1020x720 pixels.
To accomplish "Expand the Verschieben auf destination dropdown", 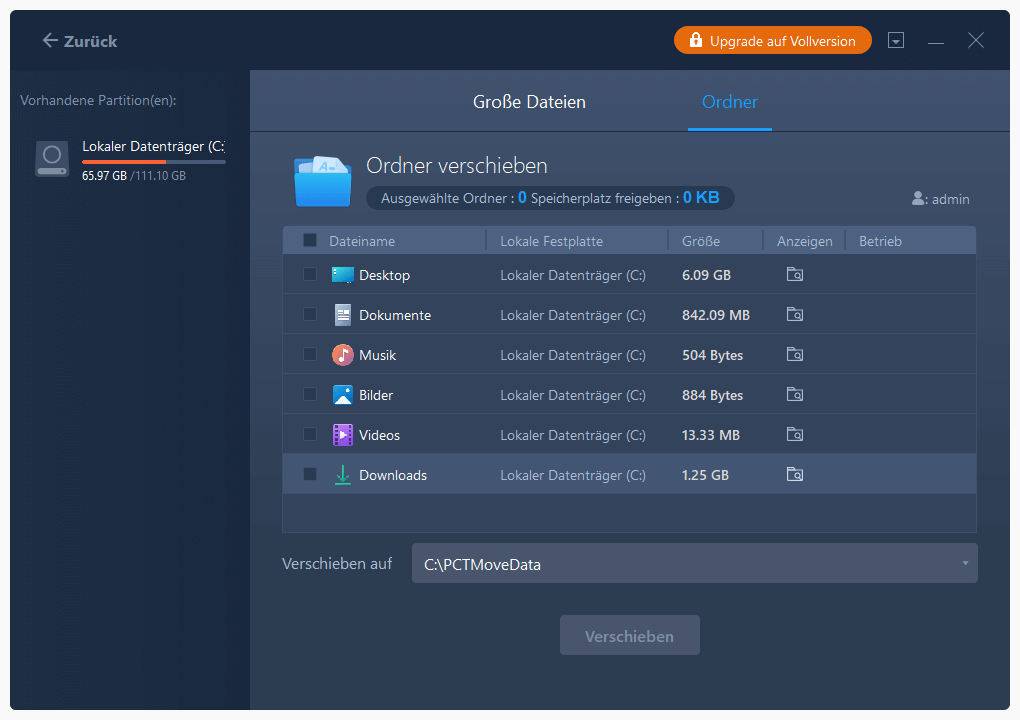I will (964, 564).
